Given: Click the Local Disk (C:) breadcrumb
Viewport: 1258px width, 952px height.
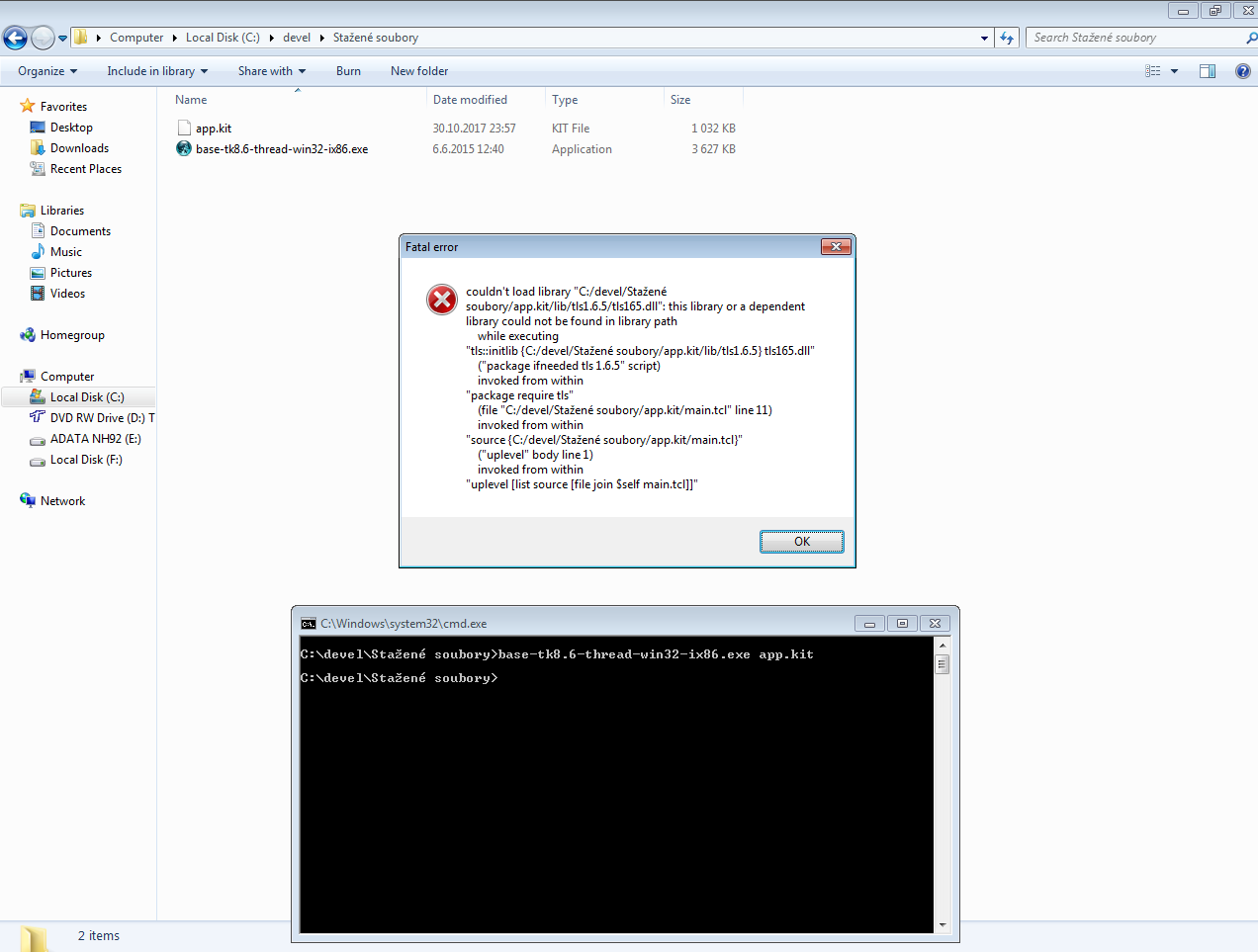Looking at the screenshot, I should point(223,38).
